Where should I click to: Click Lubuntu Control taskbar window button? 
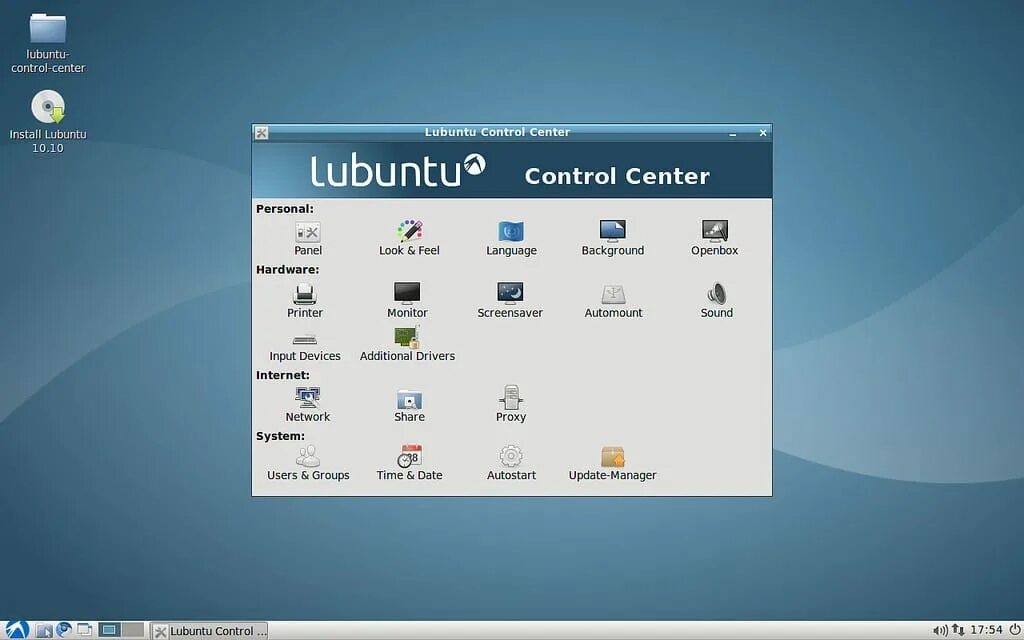tap(210, 631)
